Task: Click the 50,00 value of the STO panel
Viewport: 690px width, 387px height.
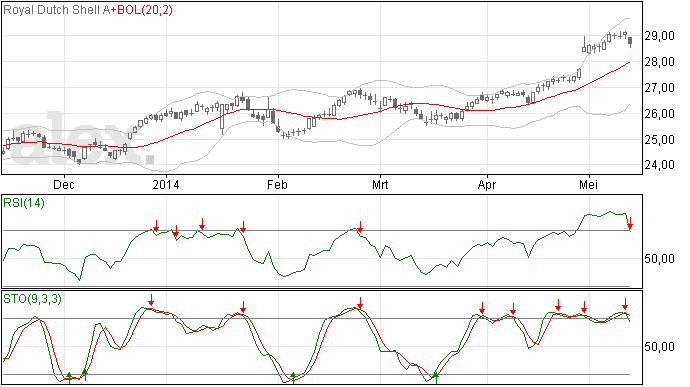Action: 660,347
